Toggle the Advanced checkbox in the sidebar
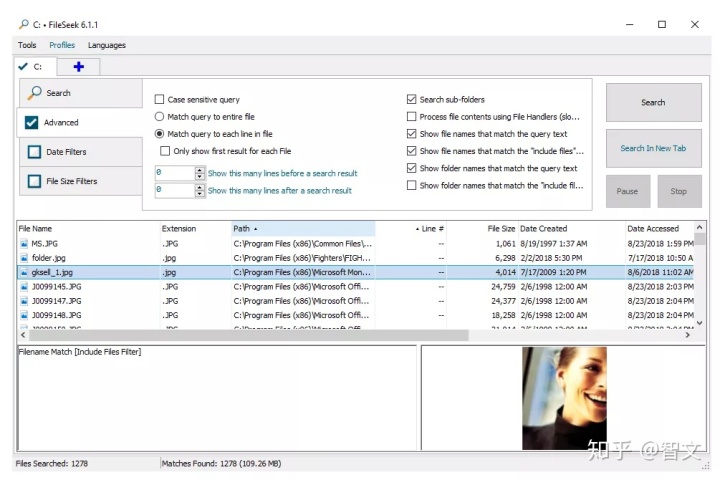 [x=32, y=123]
